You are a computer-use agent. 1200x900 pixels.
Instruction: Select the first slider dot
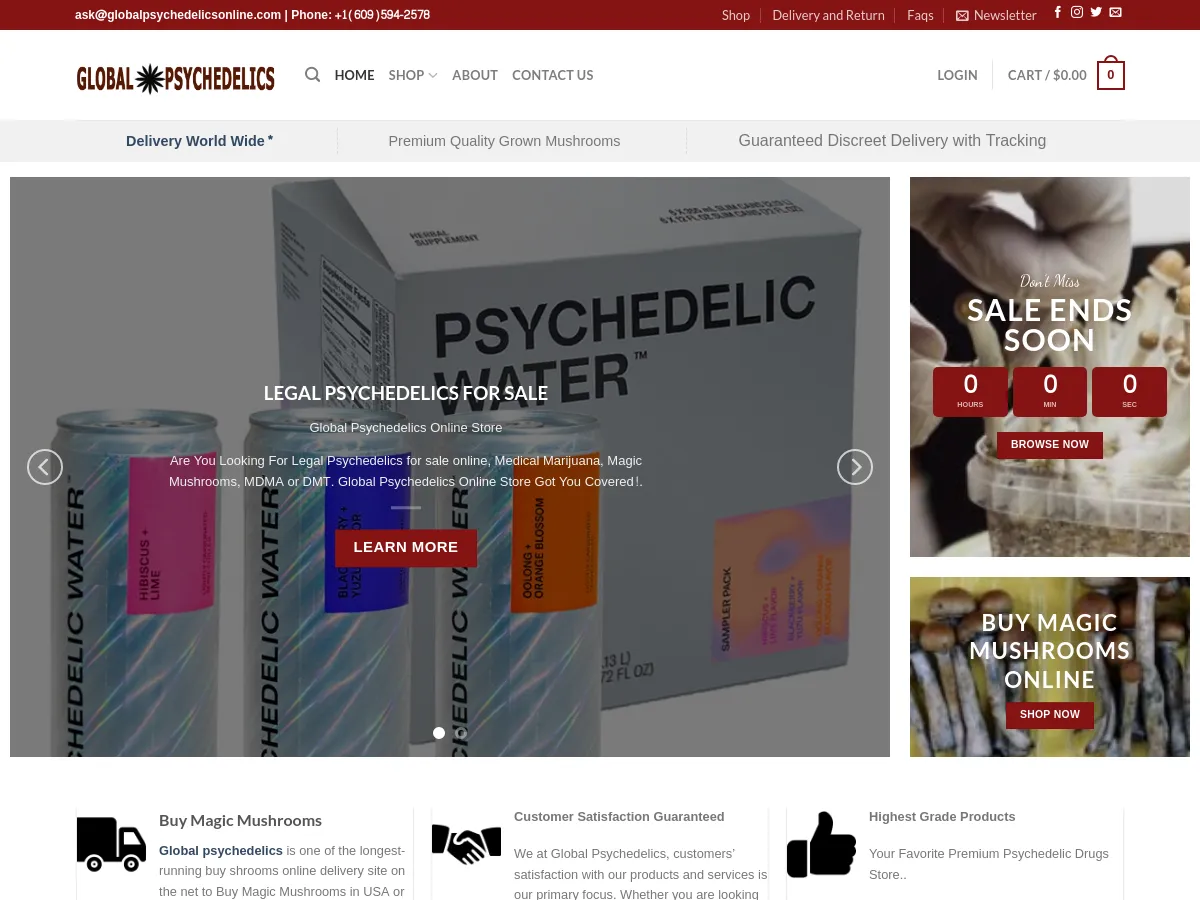tap(439, 733)
